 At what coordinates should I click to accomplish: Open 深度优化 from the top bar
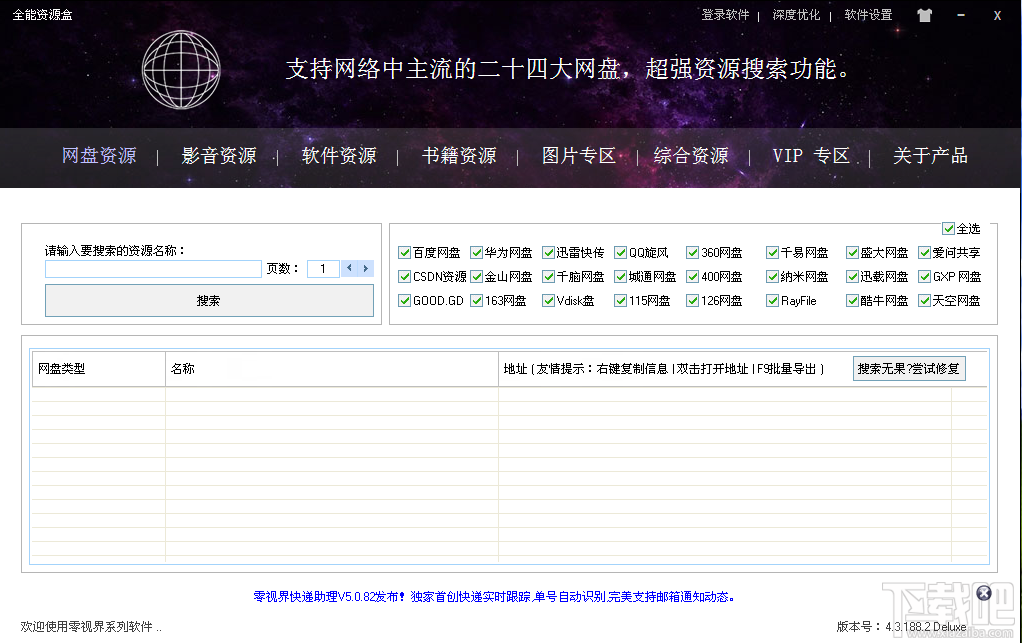point(796,15)
